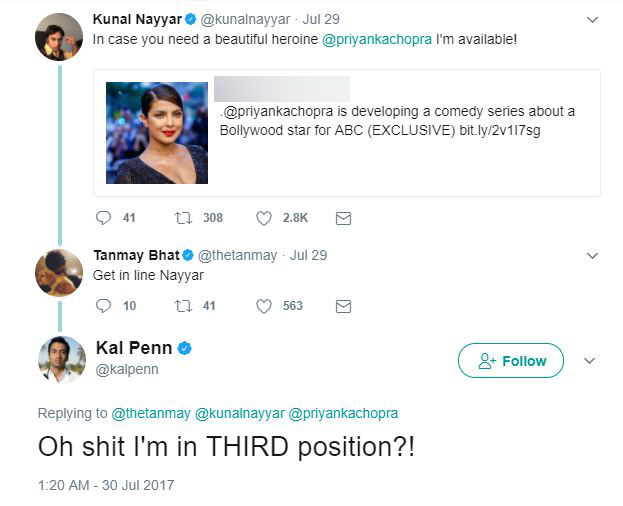
Task: Open dropdown arrow next to Follow button
Action: [589, 361]
